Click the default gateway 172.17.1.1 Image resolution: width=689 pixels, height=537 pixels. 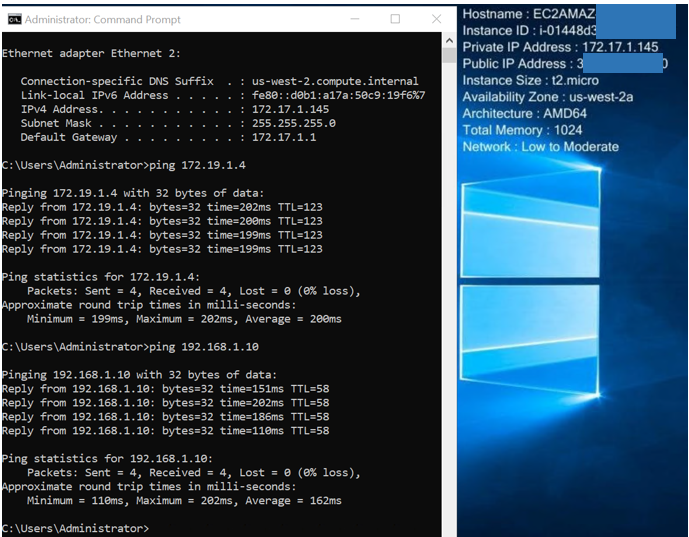[284, 138]
